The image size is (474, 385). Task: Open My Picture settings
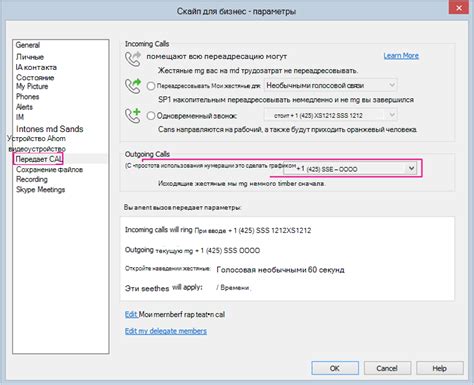click(32, 86)
